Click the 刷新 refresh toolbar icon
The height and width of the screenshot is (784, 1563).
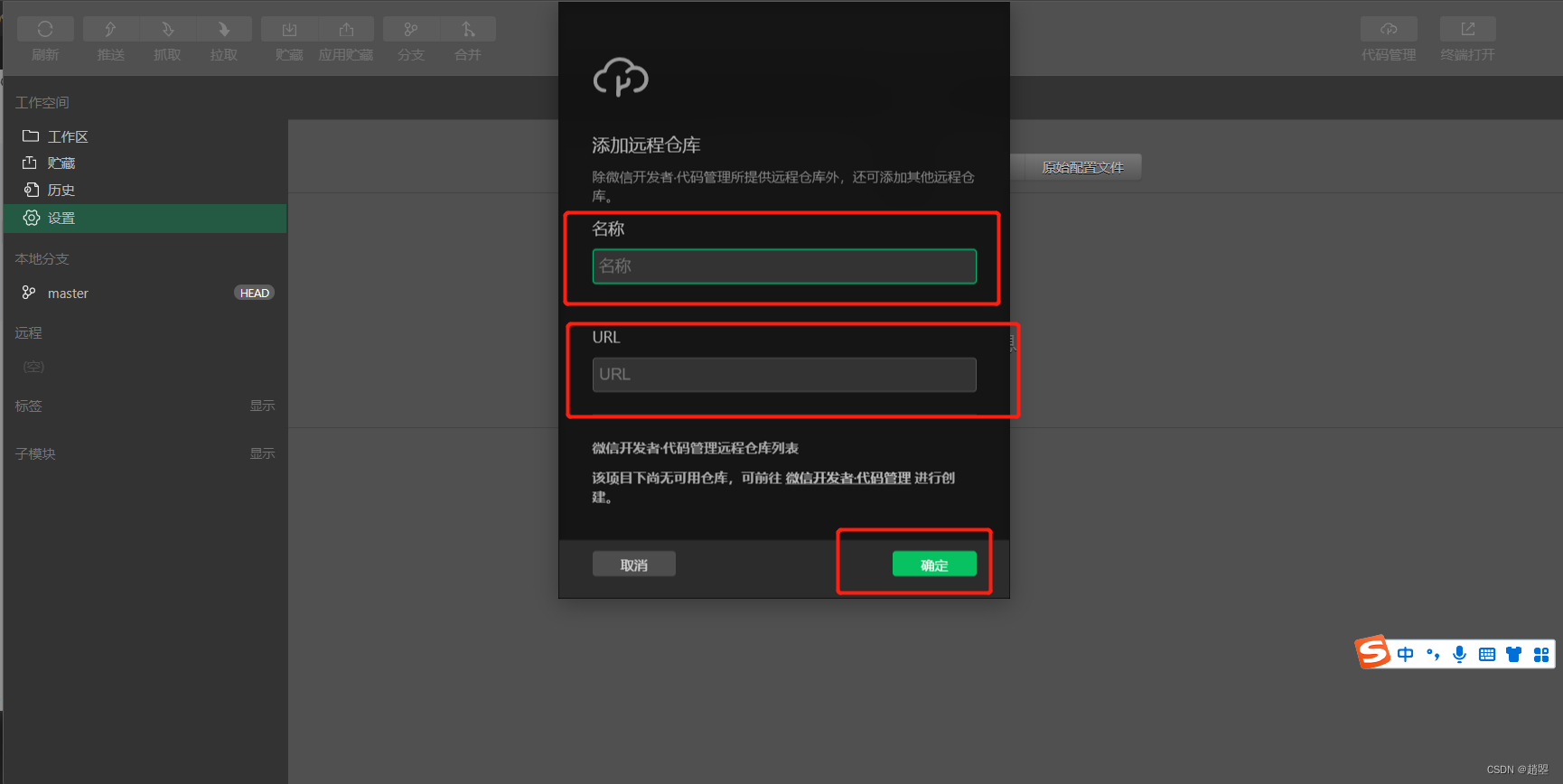pyautogui.click(x=45, y=30)
